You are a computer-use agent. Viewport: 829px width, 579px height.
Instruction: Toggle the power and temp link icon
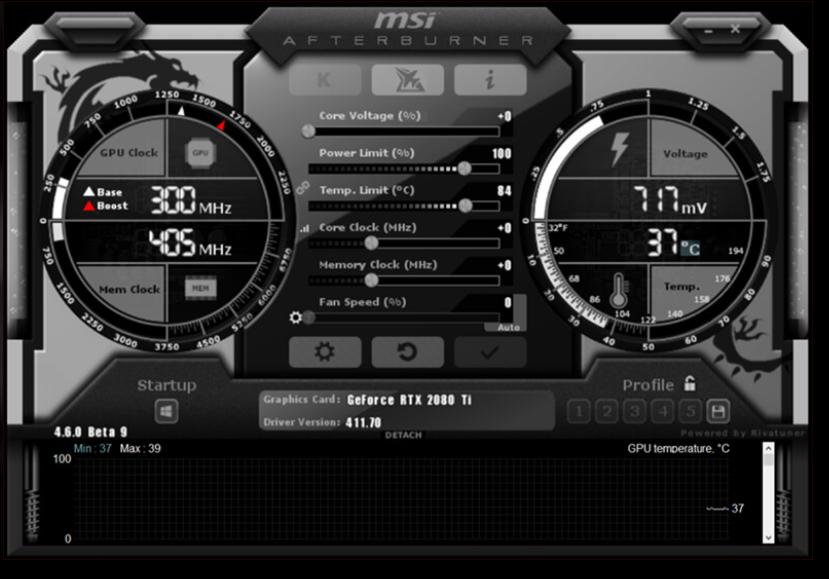[x=302, y=187]
